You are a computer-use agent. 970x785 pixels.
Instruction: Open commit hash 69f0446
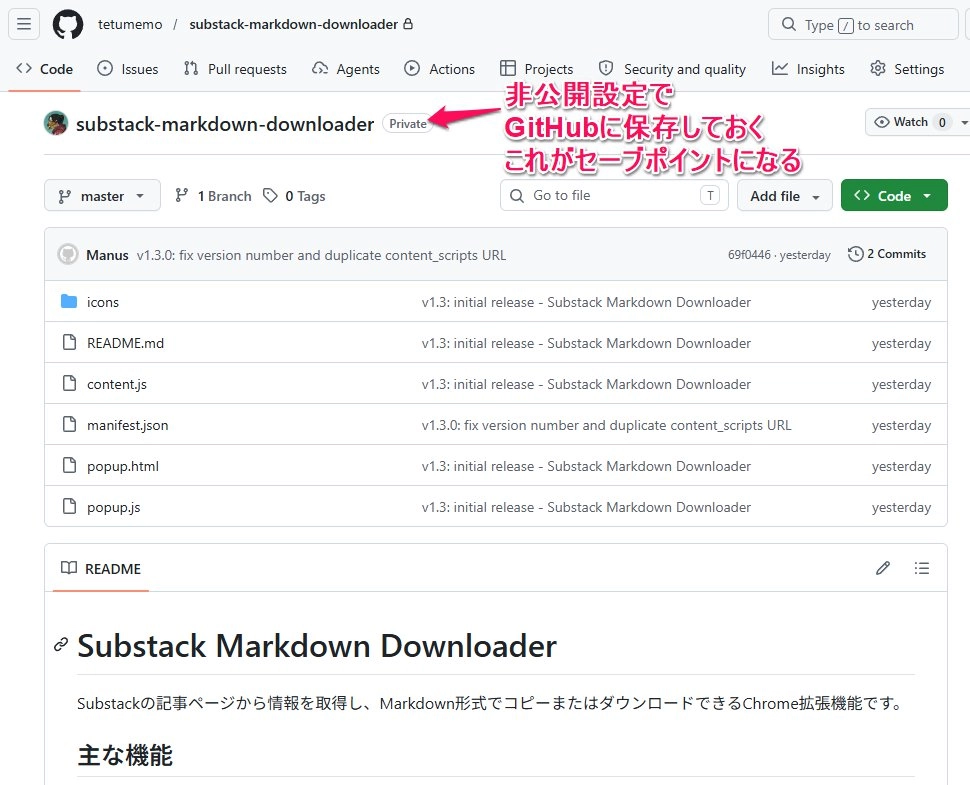pyautogui.click(x=749, y=255)
